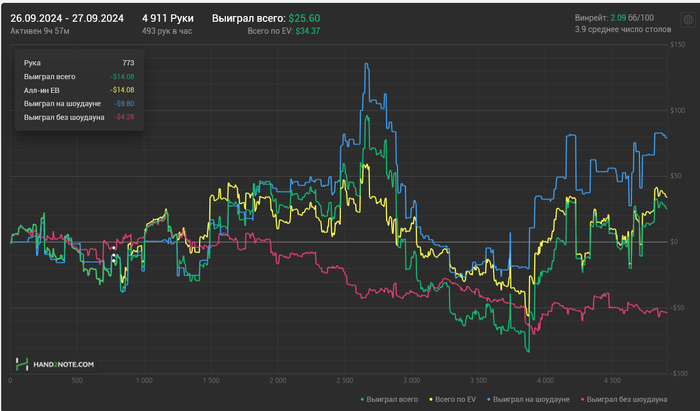Open the graph settings gear icon
Screen dimensions: 700x411
click(x=688, y=19)
